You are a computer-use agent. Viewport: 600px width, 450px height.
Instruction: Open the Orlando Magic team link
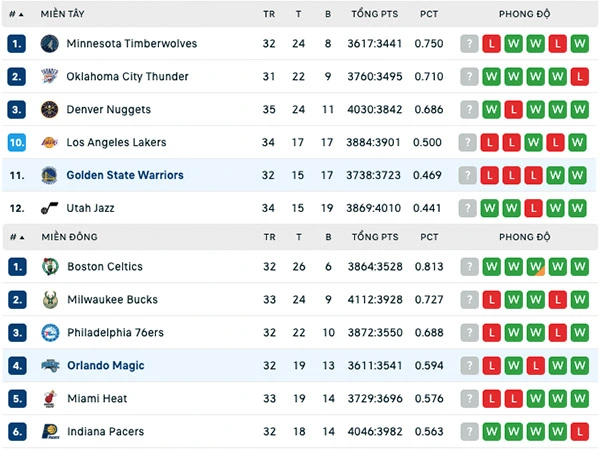(x=106, y=365)
